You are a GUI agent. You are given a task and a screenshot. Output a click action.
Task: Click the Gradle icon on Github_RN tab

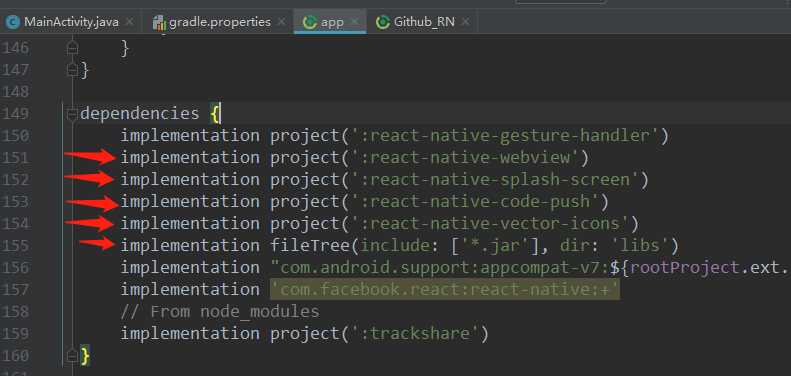[x=383, y=23]
